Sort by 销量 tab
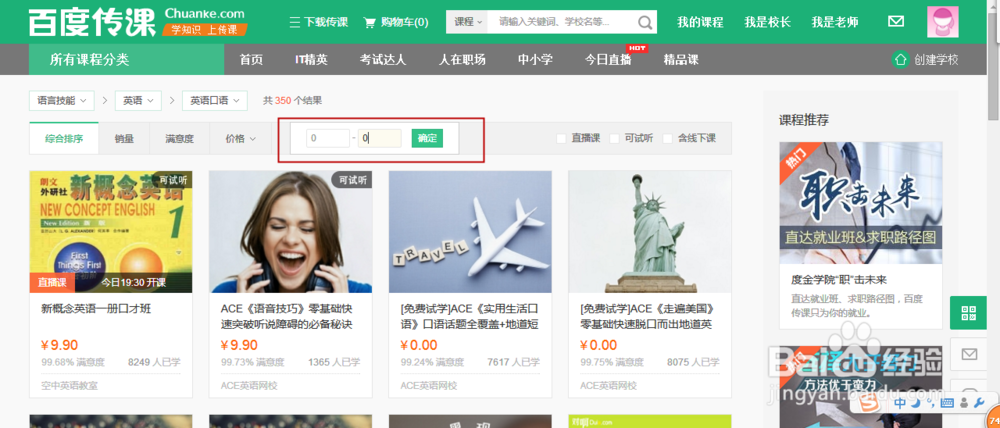This screenshot has width=1000, height=428. [x=124, y=138]
